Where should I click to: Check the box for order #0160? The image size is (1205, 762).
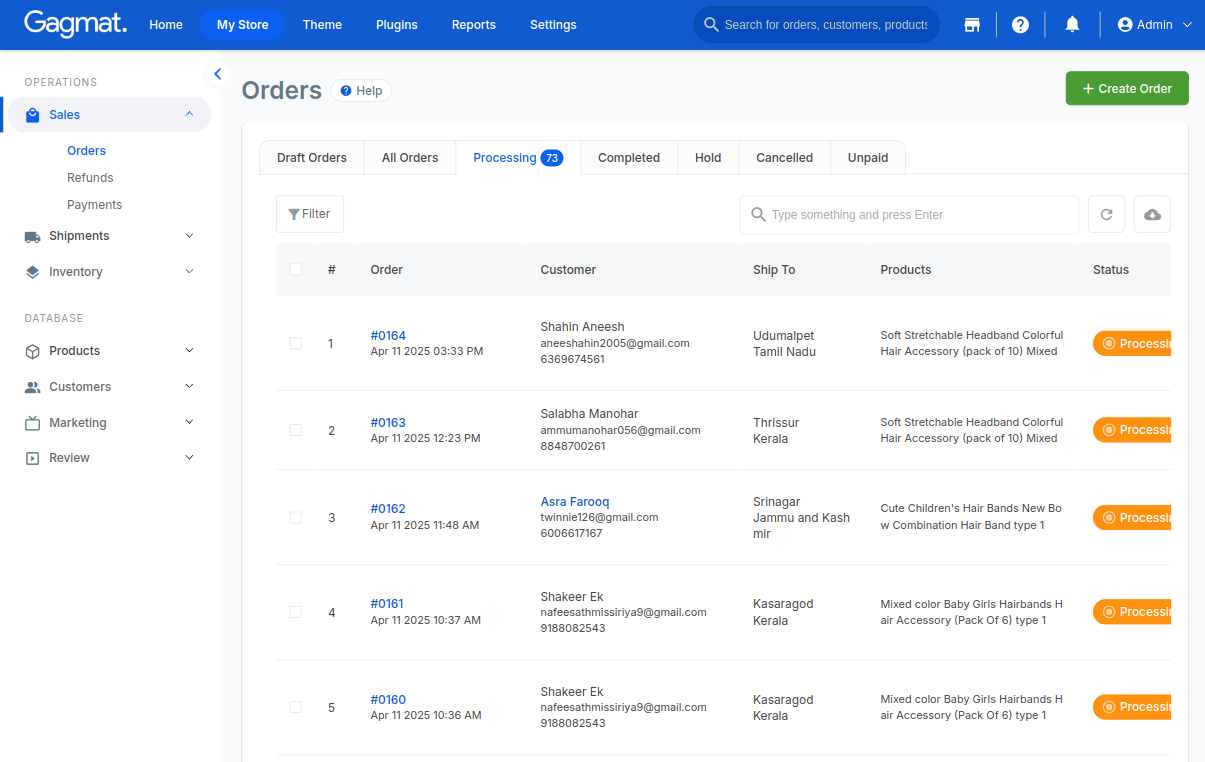coord(295,707)
